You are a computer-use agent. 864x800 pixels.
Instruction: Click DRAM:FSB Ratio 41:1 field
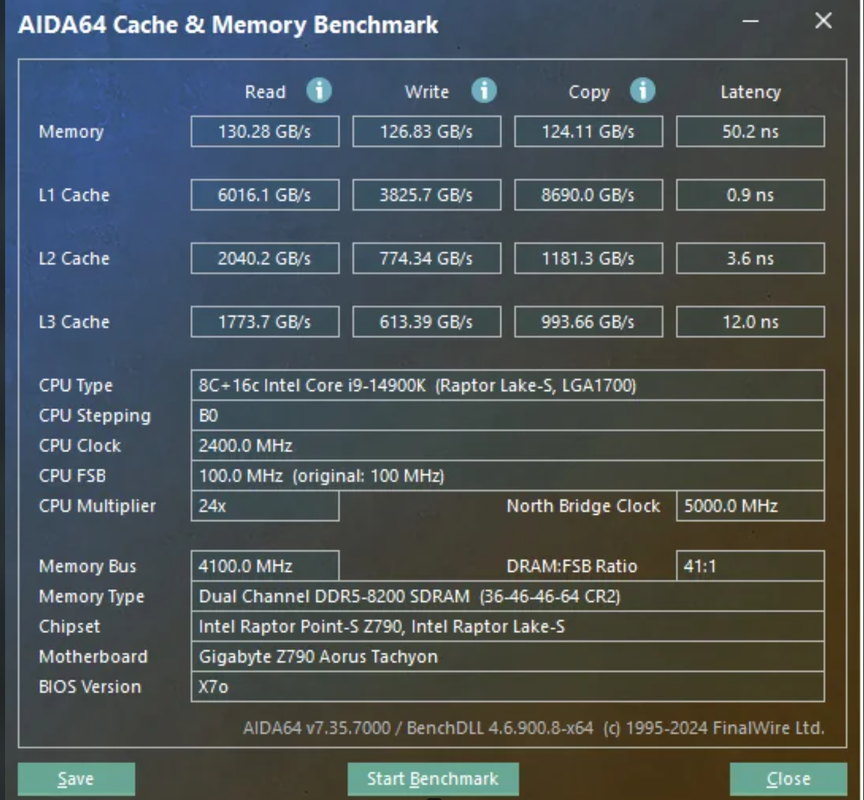coord(750,566)
